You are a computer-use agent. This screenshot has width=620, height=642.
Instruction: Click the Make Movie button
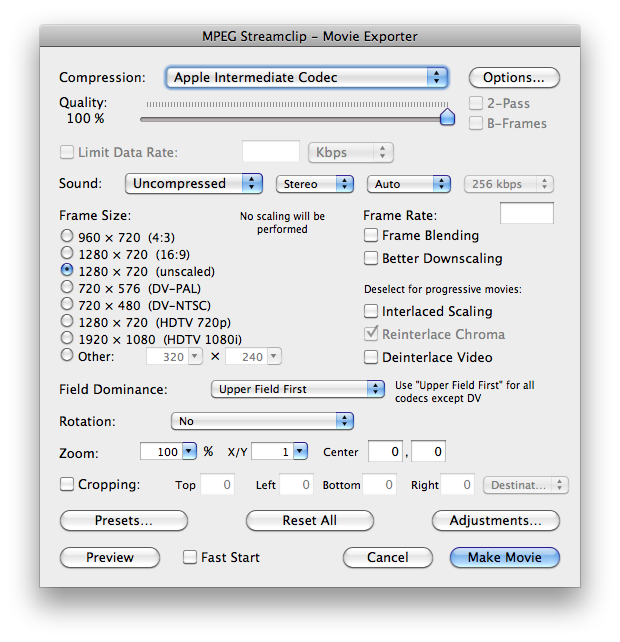tap(505, 557)
